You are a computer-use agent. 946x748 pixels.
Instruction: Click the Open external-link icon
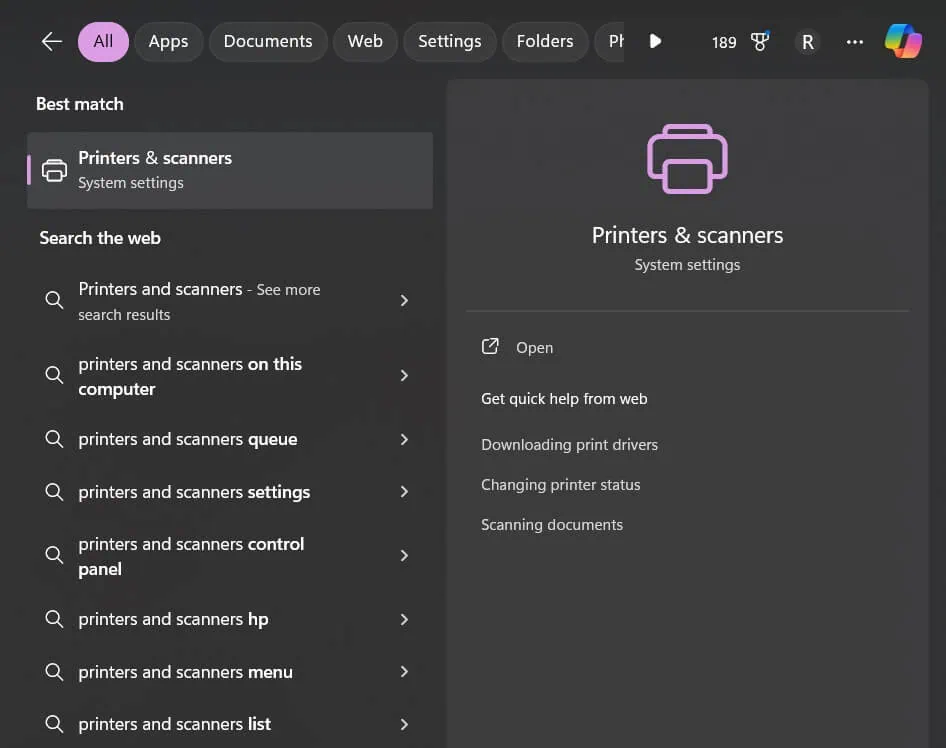tap(490, 347)
